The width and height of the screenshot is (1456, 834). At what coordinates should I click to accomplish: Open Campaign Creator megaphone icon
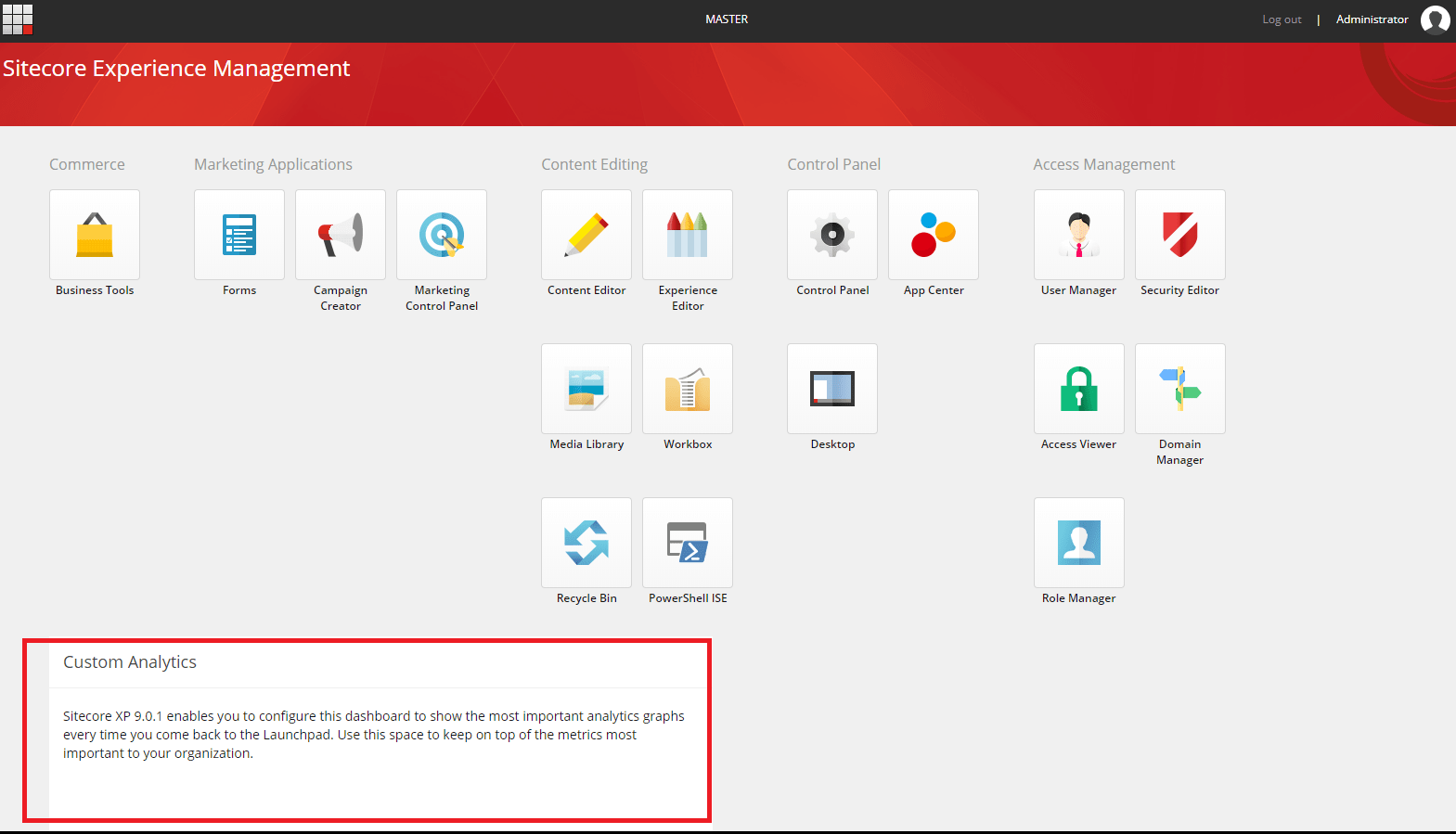(341, 235)
